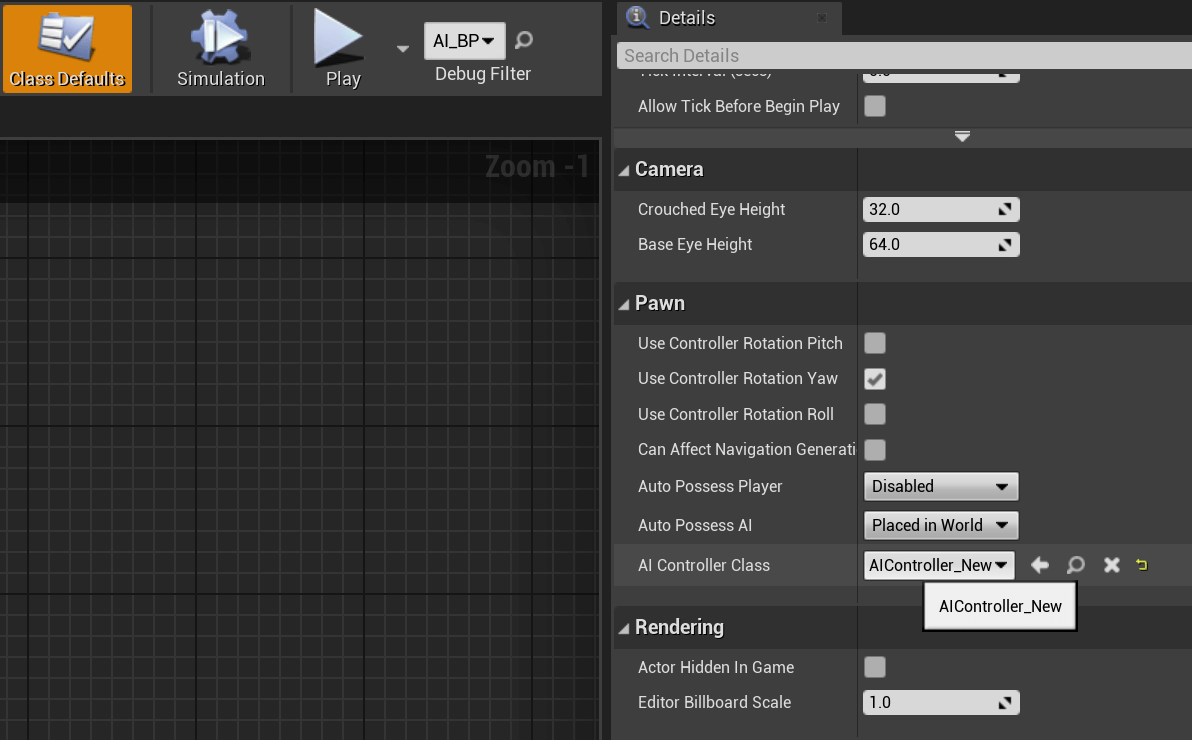Open the Auto Possess Player dropdown
Image resolution: width=1192 pixels, height=740 pixels.
pyautogui.click(x=941, y=486)
